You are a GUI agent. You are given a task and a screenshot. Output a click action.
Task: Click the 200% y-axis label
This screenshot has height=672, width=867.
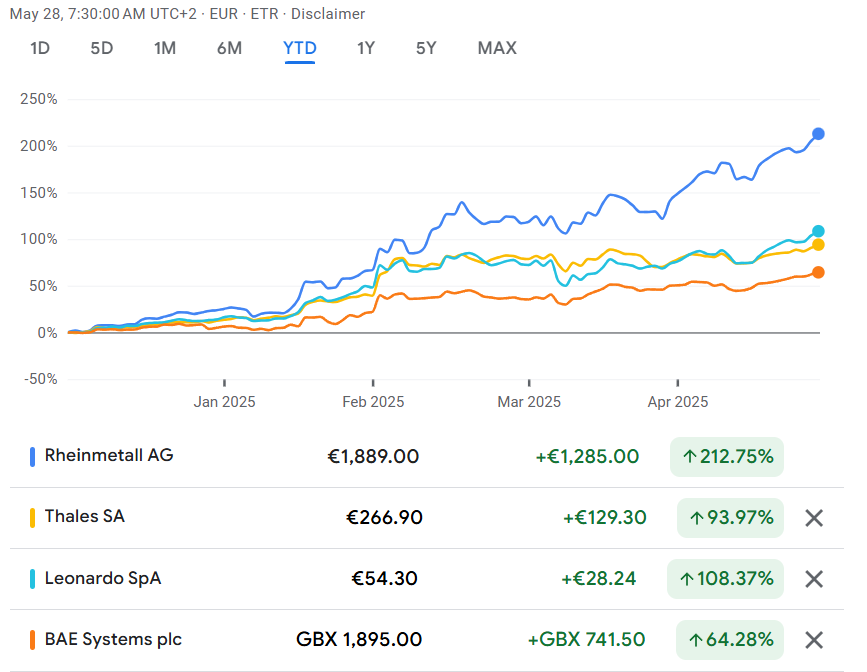[39, 146]
